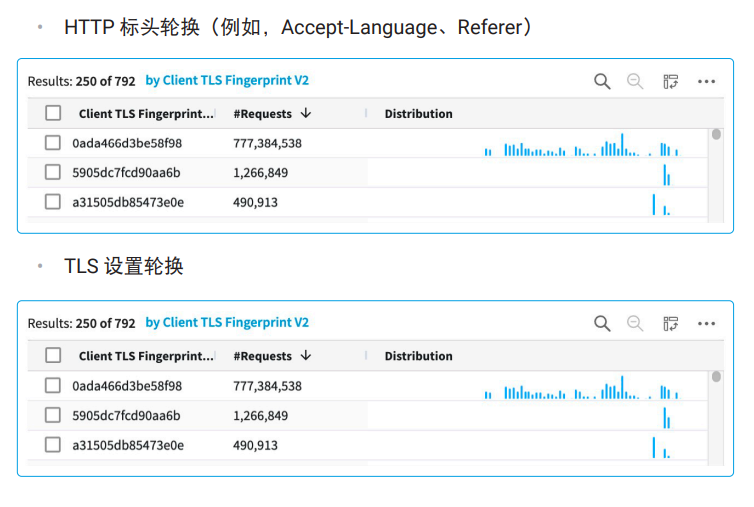
Task: Open the three-dot more menu in the top panel
Action: pyautogui.click(x=706, y=82)
